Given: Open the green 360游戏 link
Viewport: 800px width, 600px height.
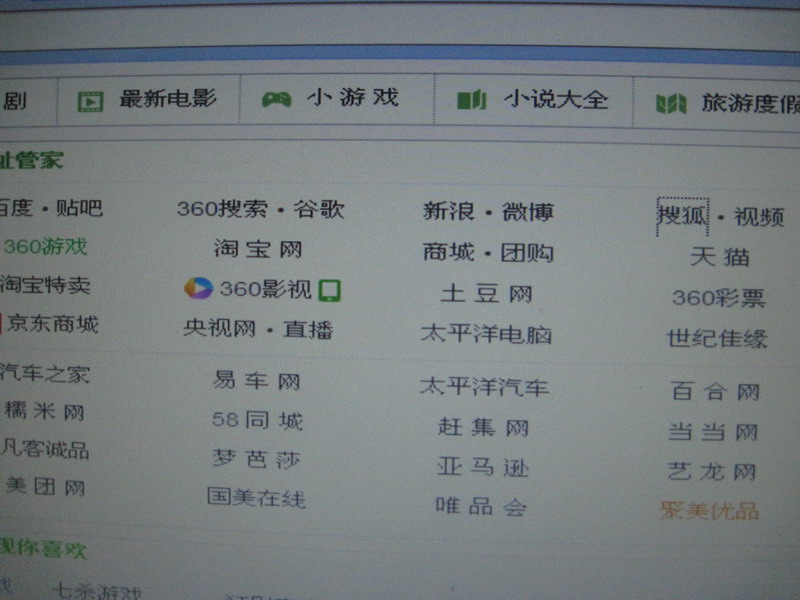Looking at the screenshot, I should (45, 246).
